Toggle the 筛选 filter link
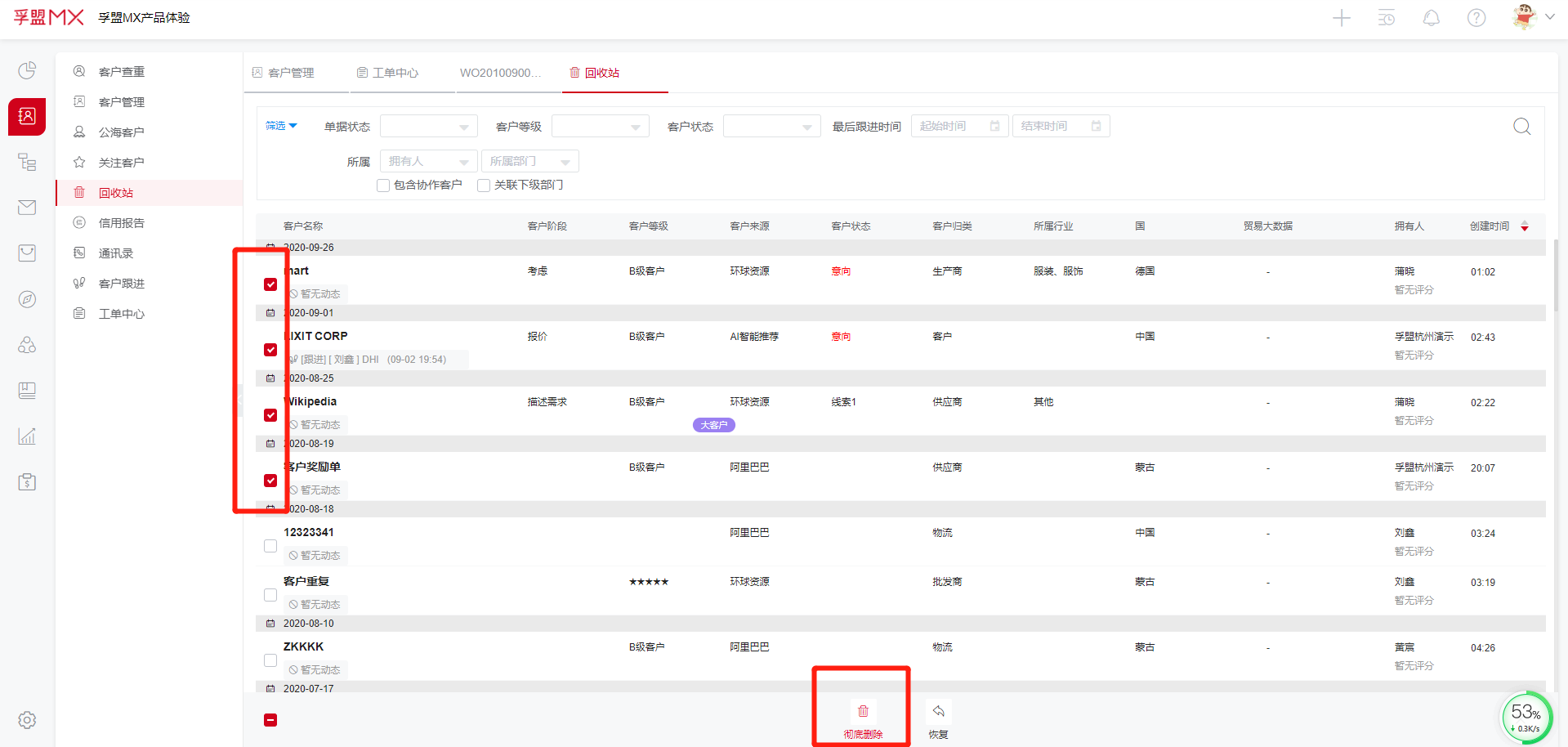Viewport: 1568px width, 747px height. click(281, 126)
